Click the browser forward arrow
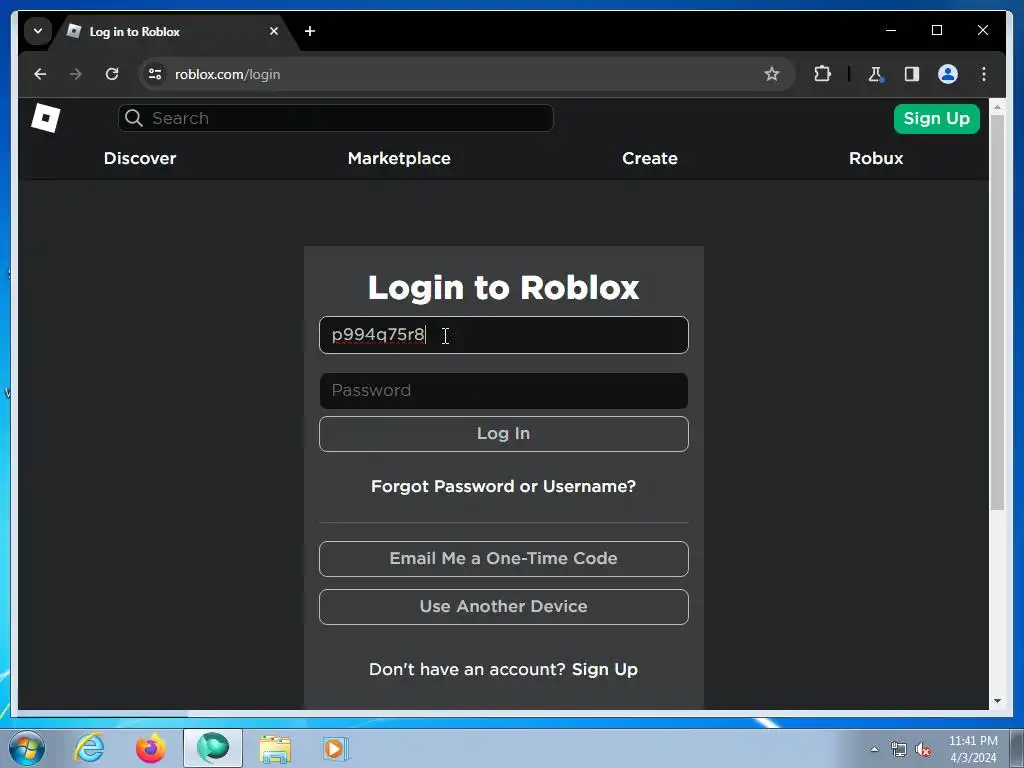This screenshot has height=768, width=1024. pos(76,74)
